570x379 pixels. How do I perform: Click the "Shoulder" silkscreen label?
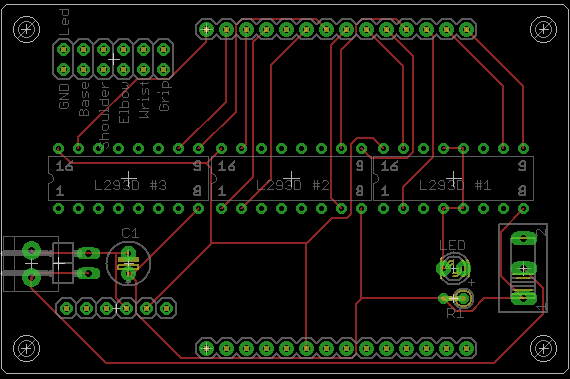tap(104, 116)
